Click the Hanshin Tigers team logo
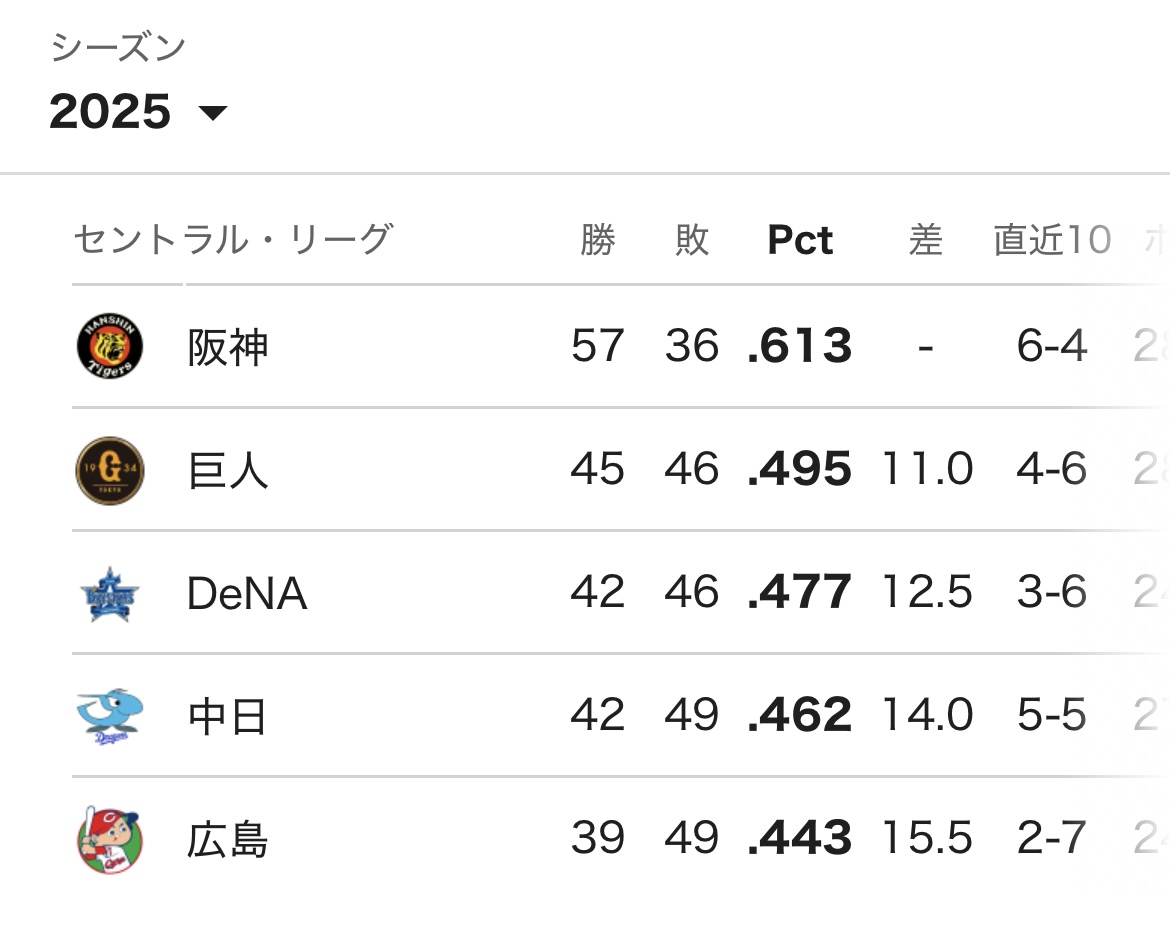1170x942 pixels. [110, 346]
